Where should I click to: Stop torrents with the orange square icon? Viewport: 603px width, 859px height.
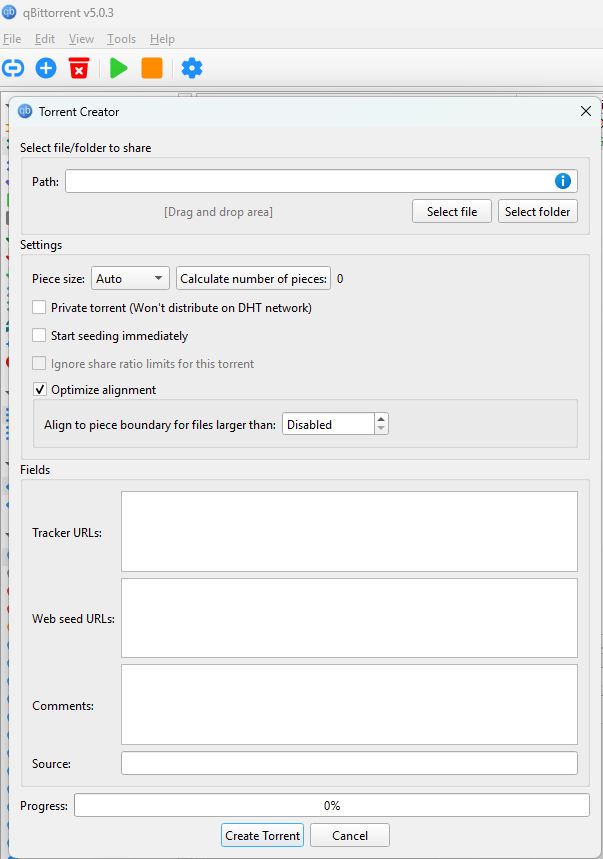tap(153, 67)
